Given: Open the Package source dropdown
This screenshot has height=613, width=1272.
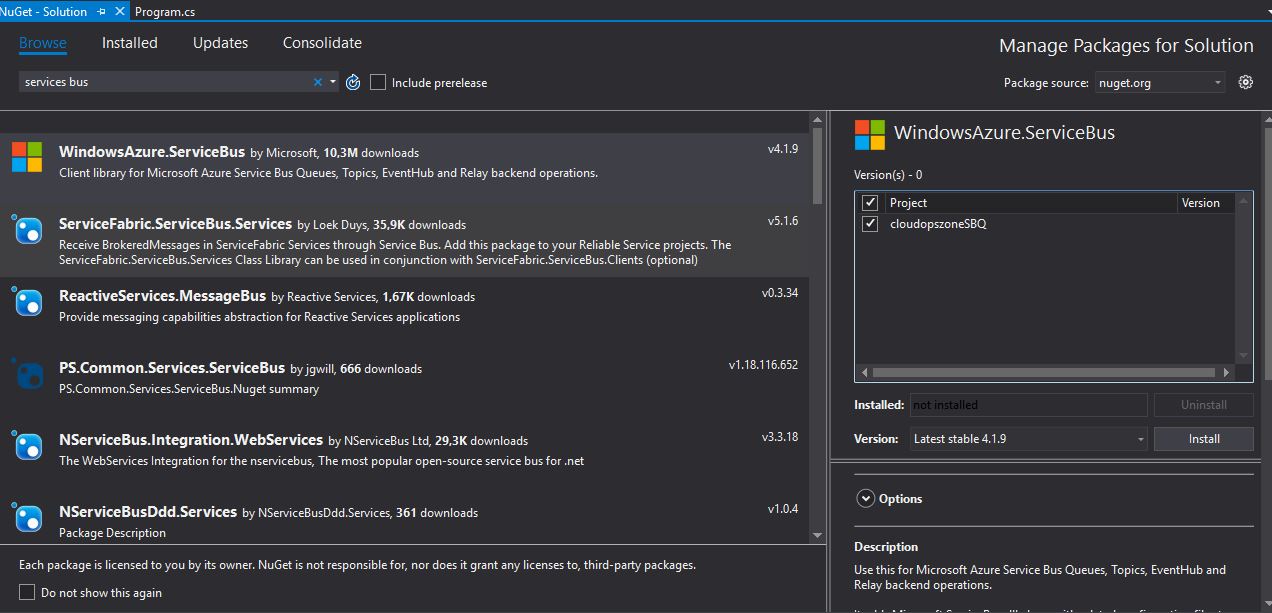Looking at the screenshot, I should (x=1159, y=82).
